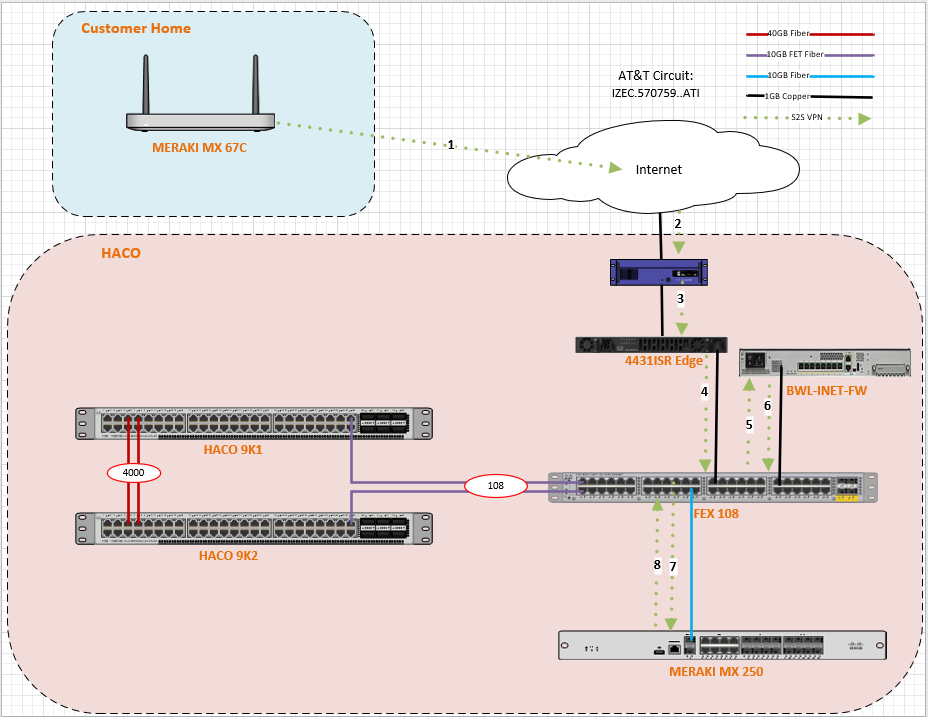Click the HACO container title label

point(121,253)
